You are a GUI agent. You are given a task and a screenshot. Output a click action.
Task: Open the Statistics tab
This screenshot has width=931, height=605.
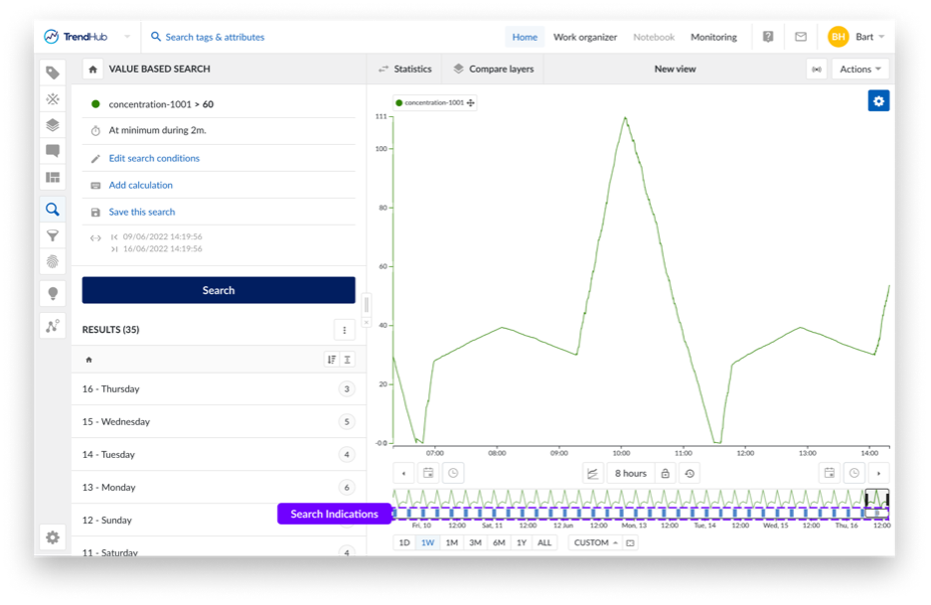coord(405,69)
